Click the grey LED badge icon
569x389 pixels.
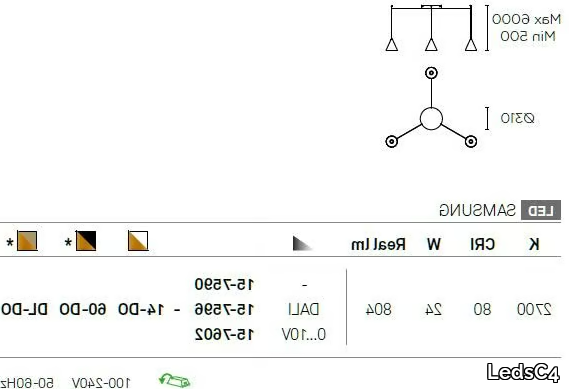tap(541, 210)
